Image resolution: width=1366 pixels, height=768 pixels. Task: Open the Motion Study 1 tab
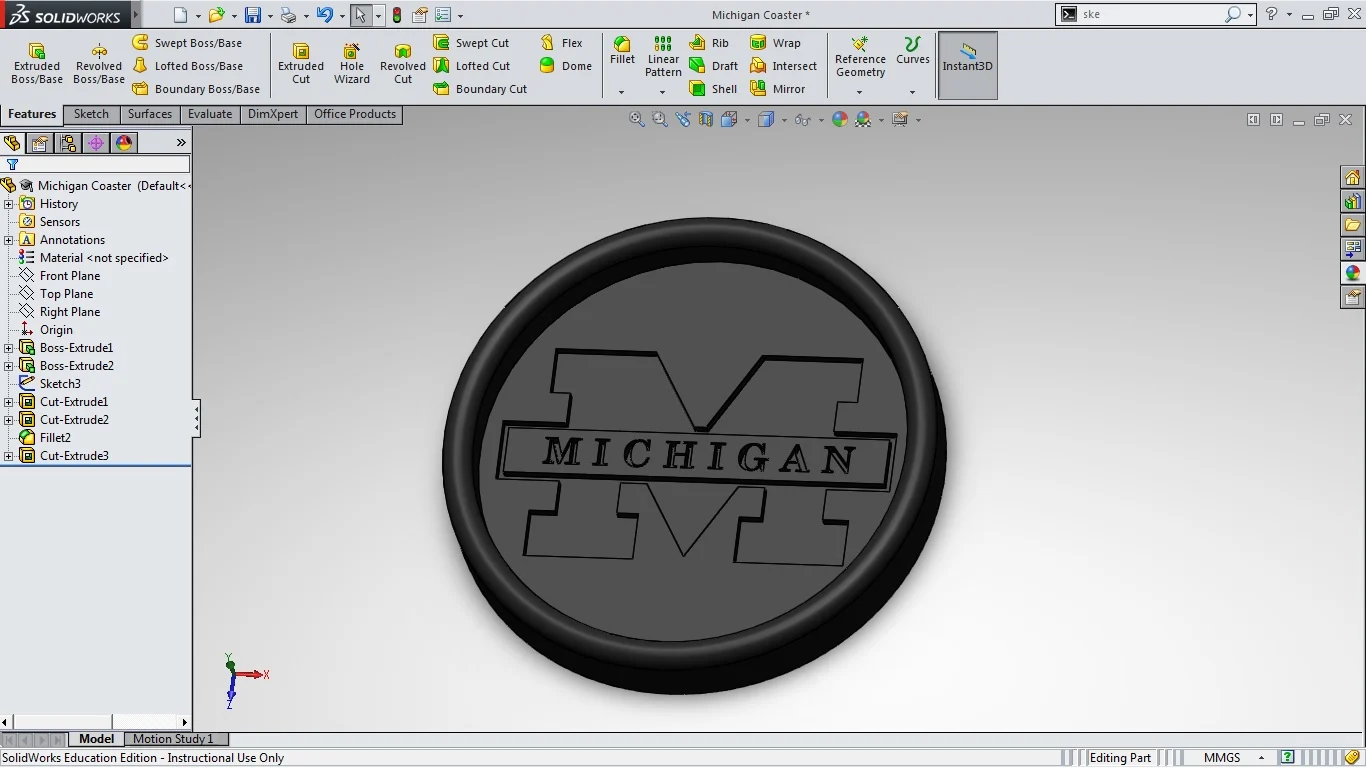click(173, 739)
